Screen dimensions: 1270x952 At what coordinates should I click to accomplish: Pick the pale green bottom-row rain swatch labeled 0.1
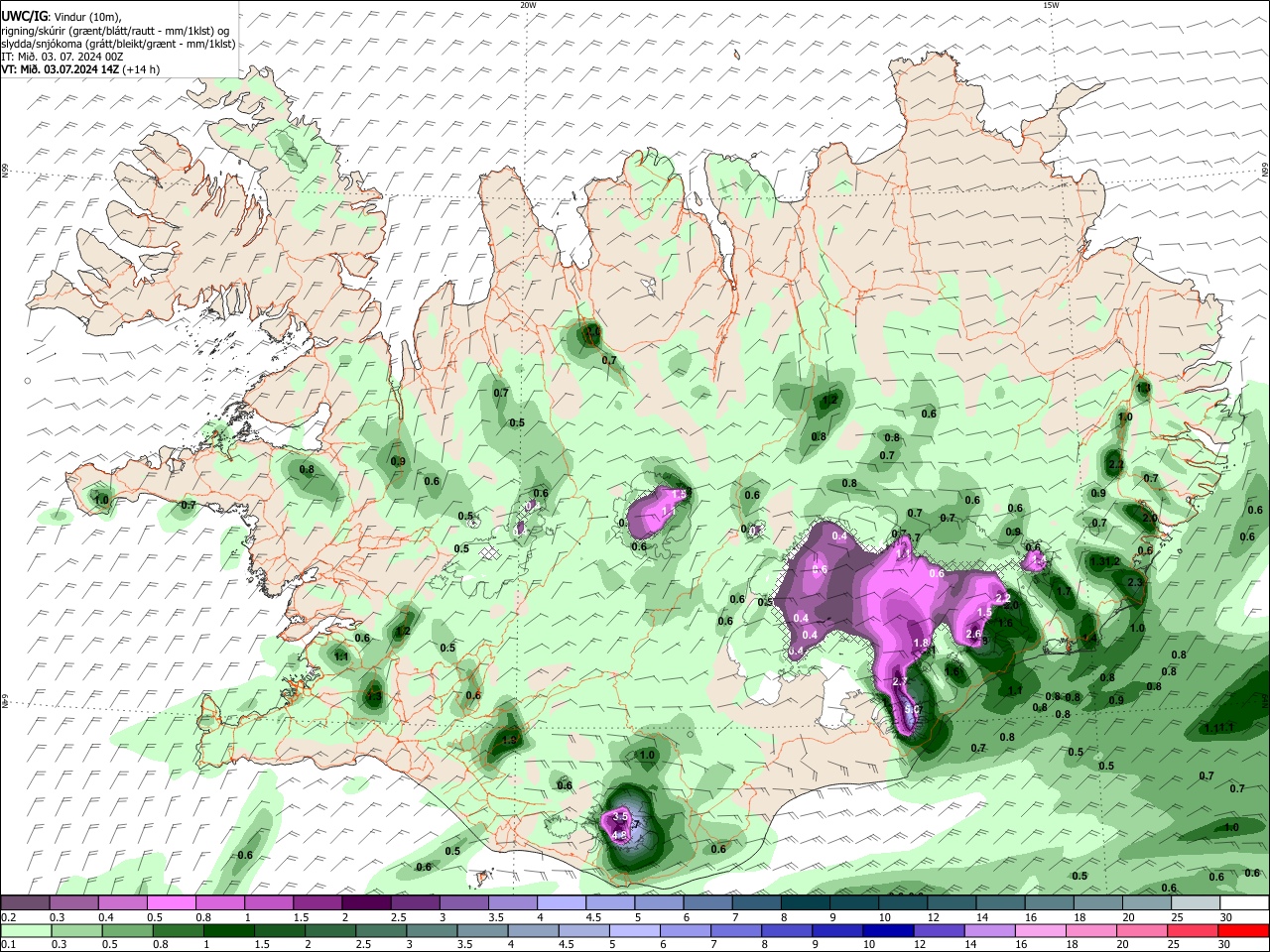pyautogui.click(x=27, y=931)
